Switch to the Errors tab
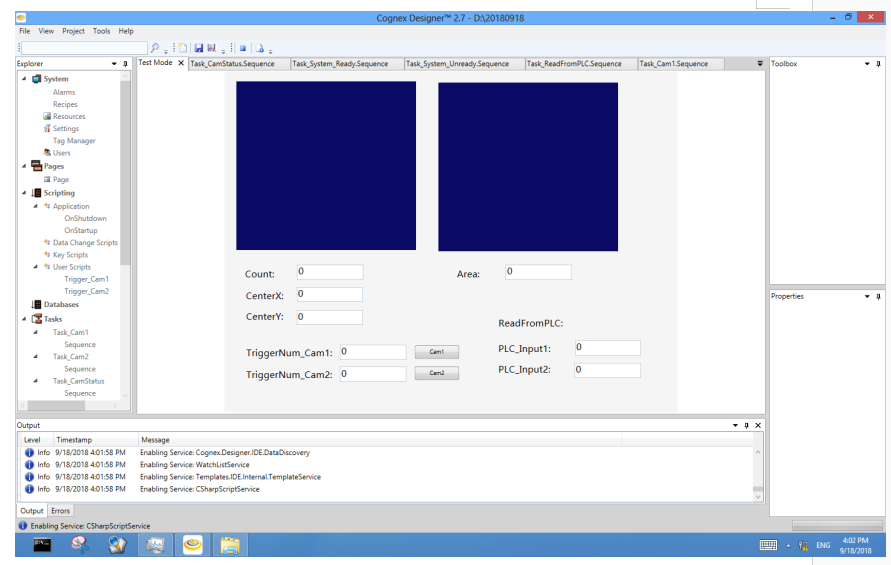Screen dimensions: 891x565 click(60, 511)
